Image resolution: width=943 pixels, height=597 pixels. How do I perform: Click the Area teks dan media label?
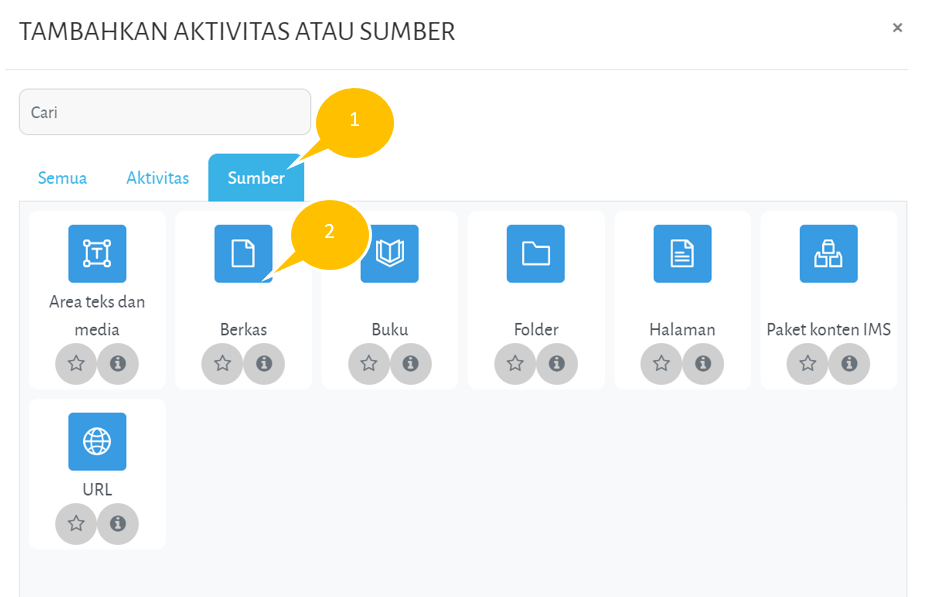97,315
